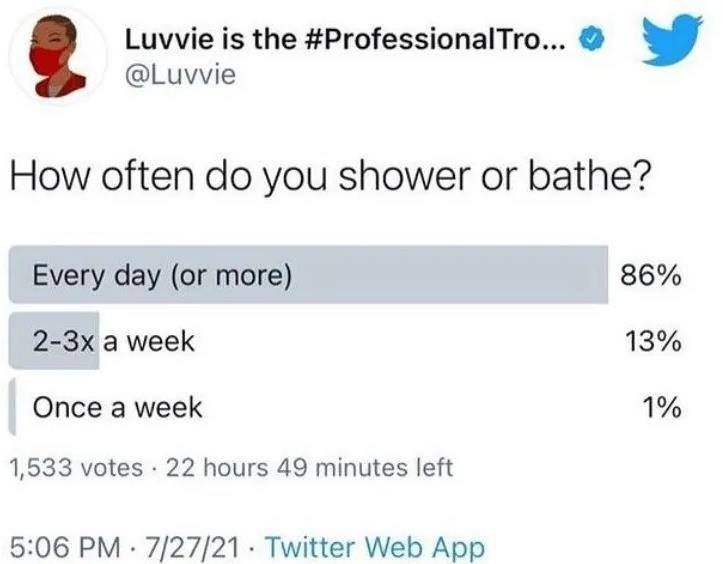This screenshot has width=723, height=564.
Task: Open the 5:06 PM timestamp
Action: [64, 547]
